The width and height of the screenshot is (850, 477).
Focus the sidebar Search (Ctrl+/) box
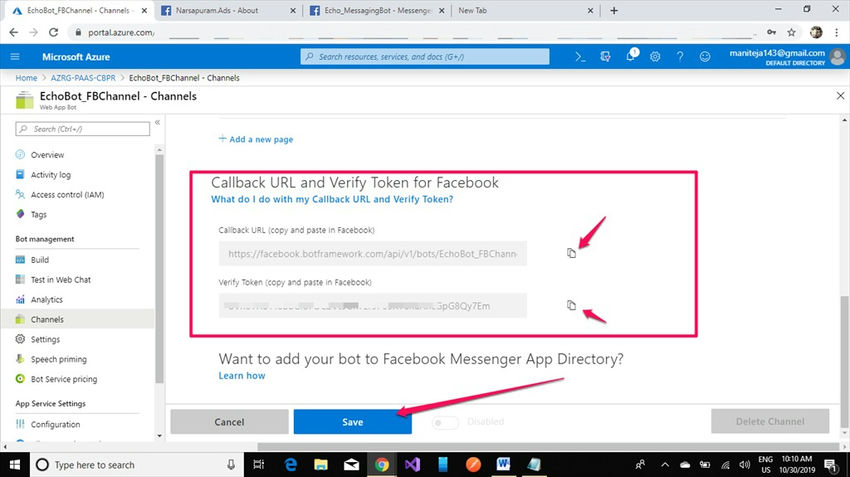click(82, 129)
